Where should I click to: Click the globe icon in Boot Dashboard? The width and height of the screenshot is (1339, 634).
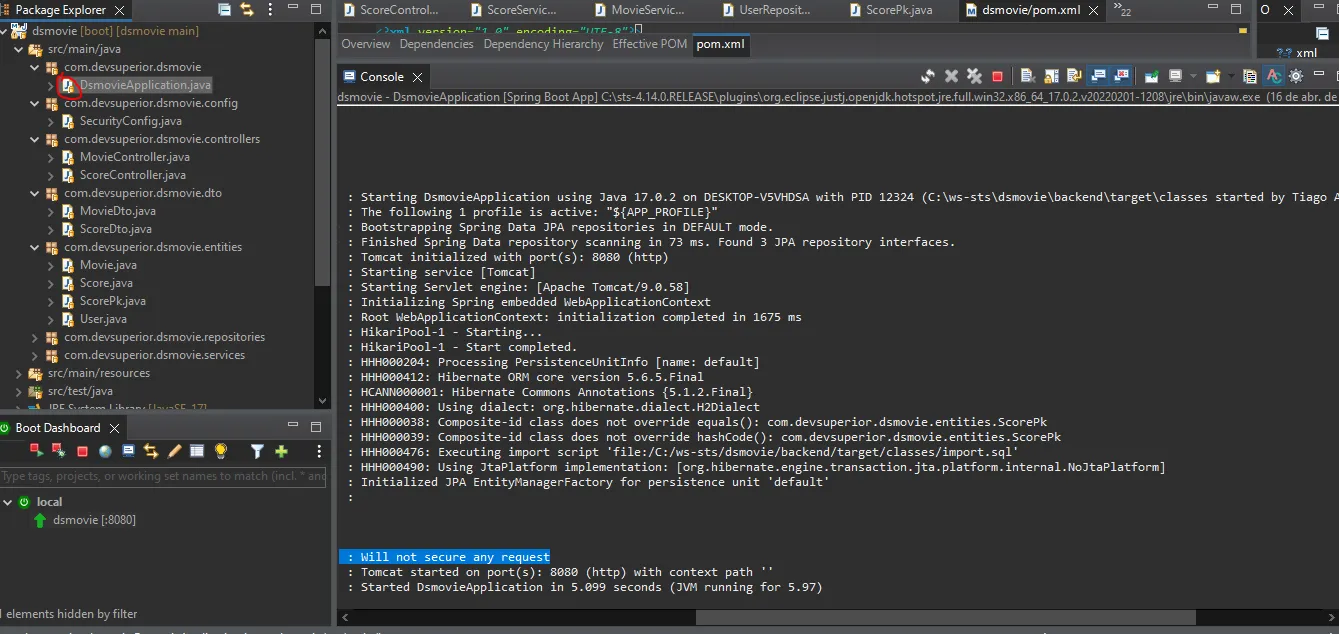click(105, 452)
